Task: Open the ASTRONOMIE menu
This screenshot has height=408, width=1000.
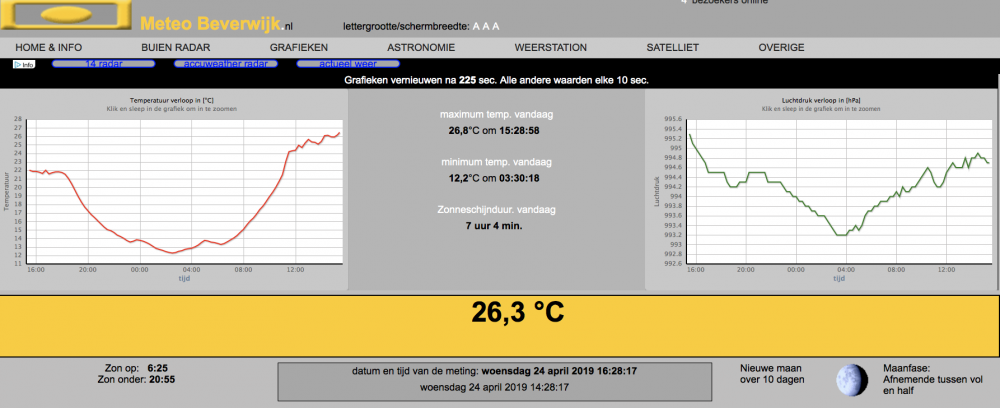Action: pyautogui.click(x=421, y=47)
